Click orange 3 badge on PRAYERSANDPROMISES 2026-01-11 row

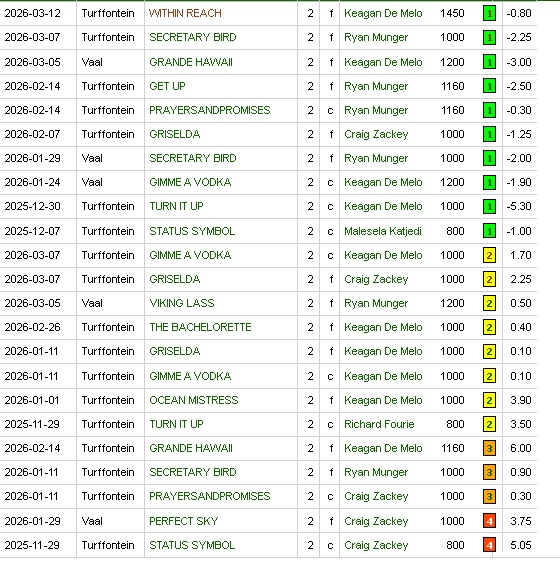pos(489,496)
